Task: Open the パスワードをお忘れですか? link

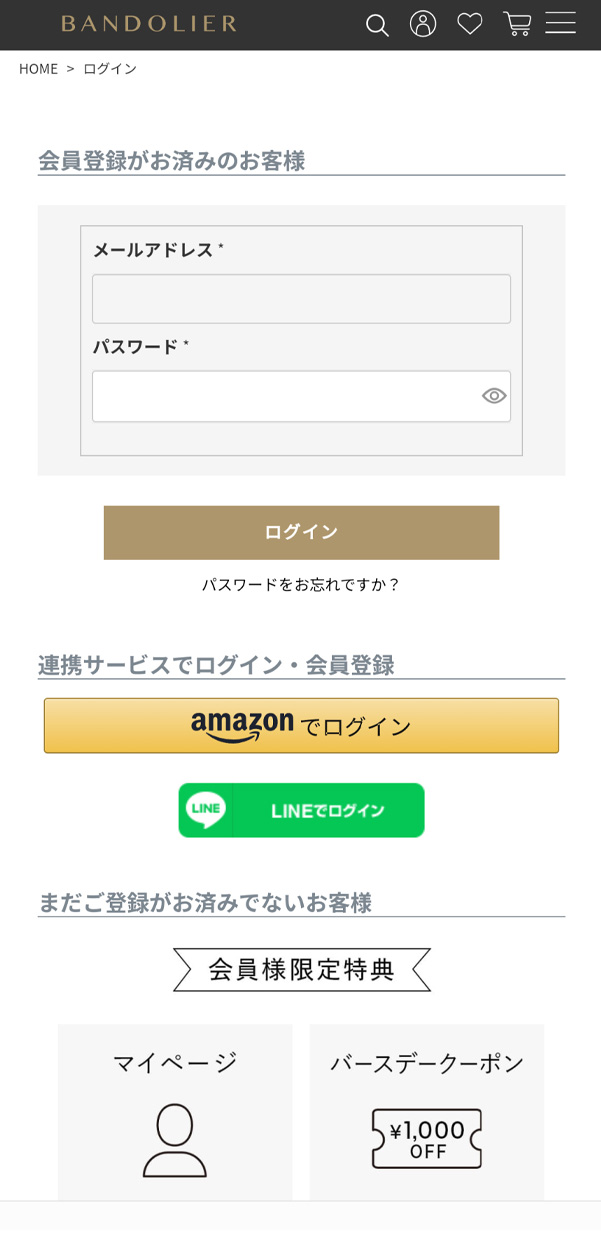Action: [x=301, y=585]
